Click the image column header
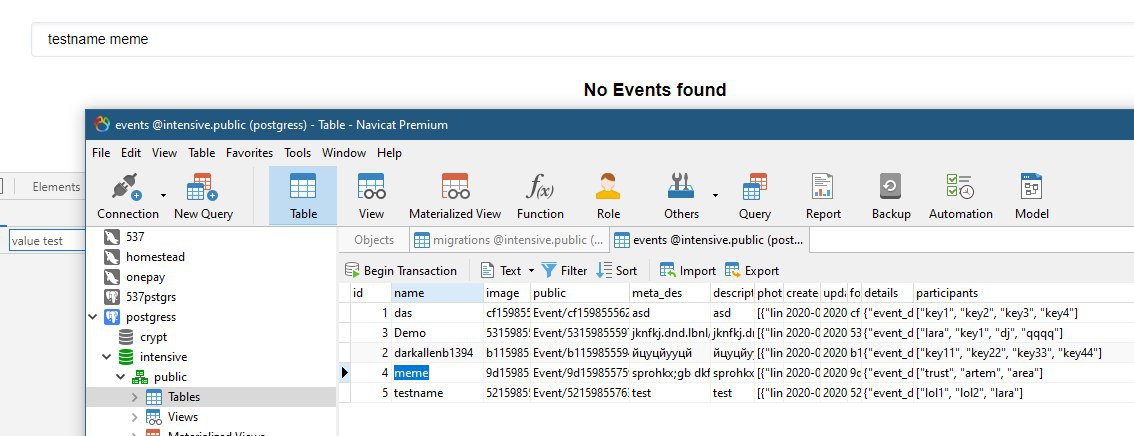1134x436 pixels. point(508,293)
